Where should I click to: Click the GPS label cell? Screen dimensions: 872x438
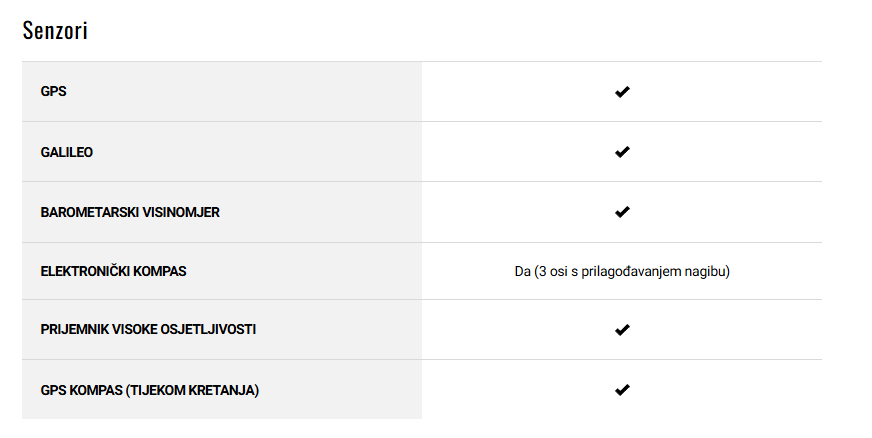(222, 91)
